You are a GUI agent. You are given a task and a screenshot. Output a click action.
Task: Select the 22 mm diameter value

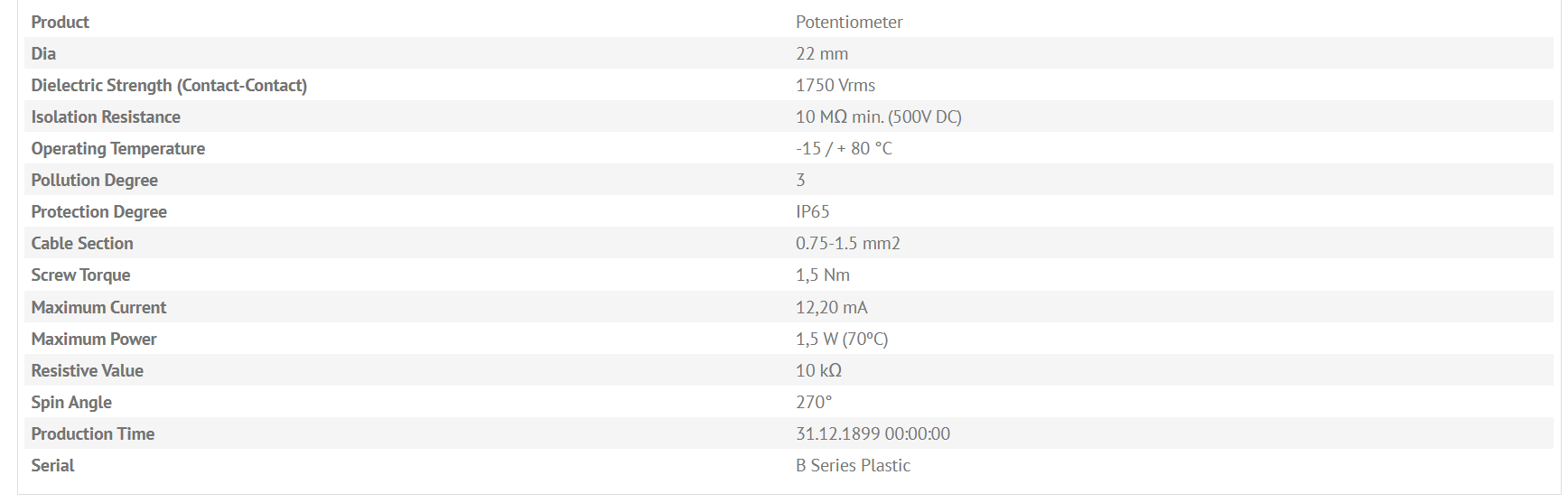tap(822, 53)
